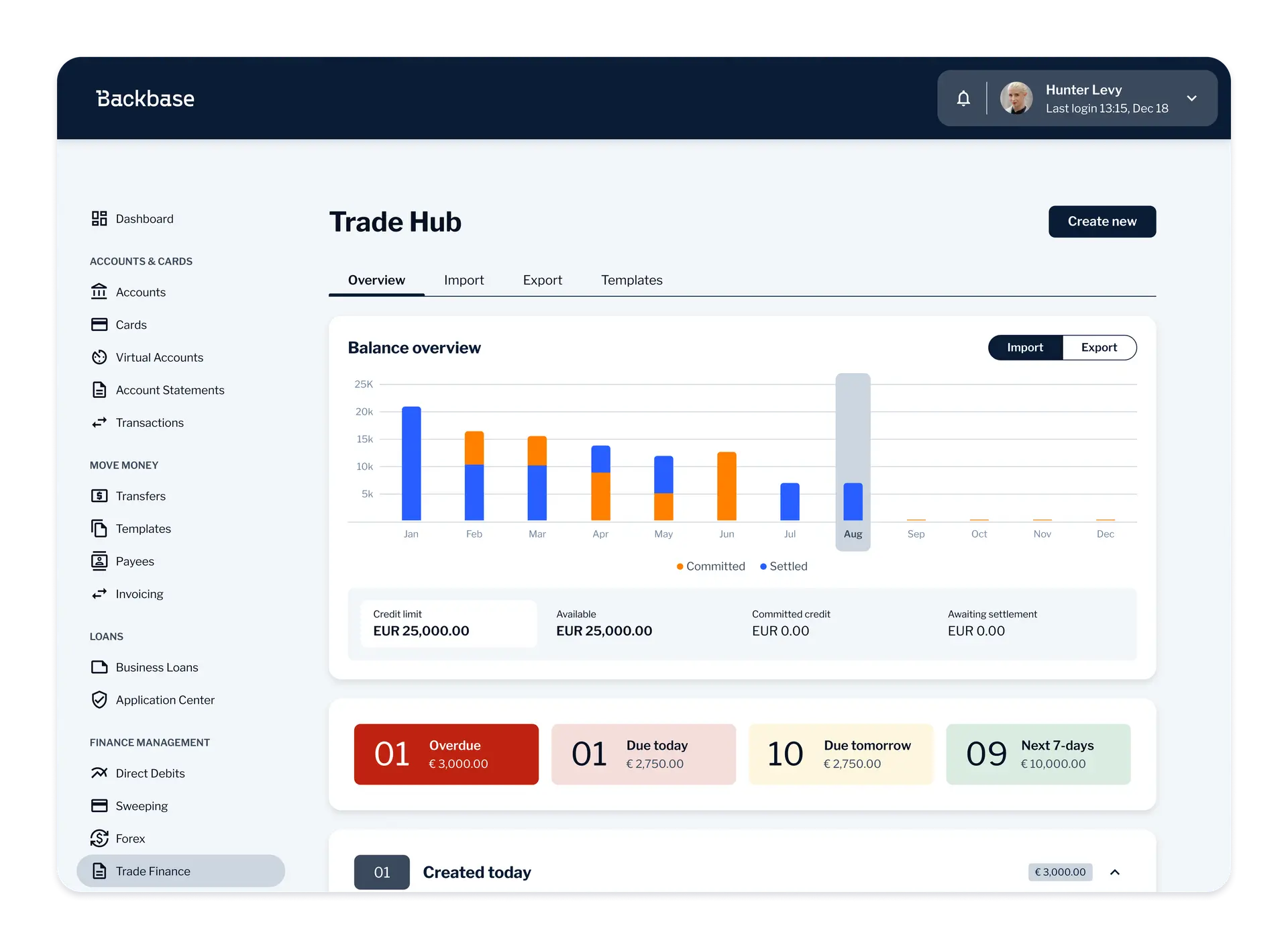The image size is (1288, 949).
Task: Click the Direct Debits trend icon
Action: [x=99, y=773]
